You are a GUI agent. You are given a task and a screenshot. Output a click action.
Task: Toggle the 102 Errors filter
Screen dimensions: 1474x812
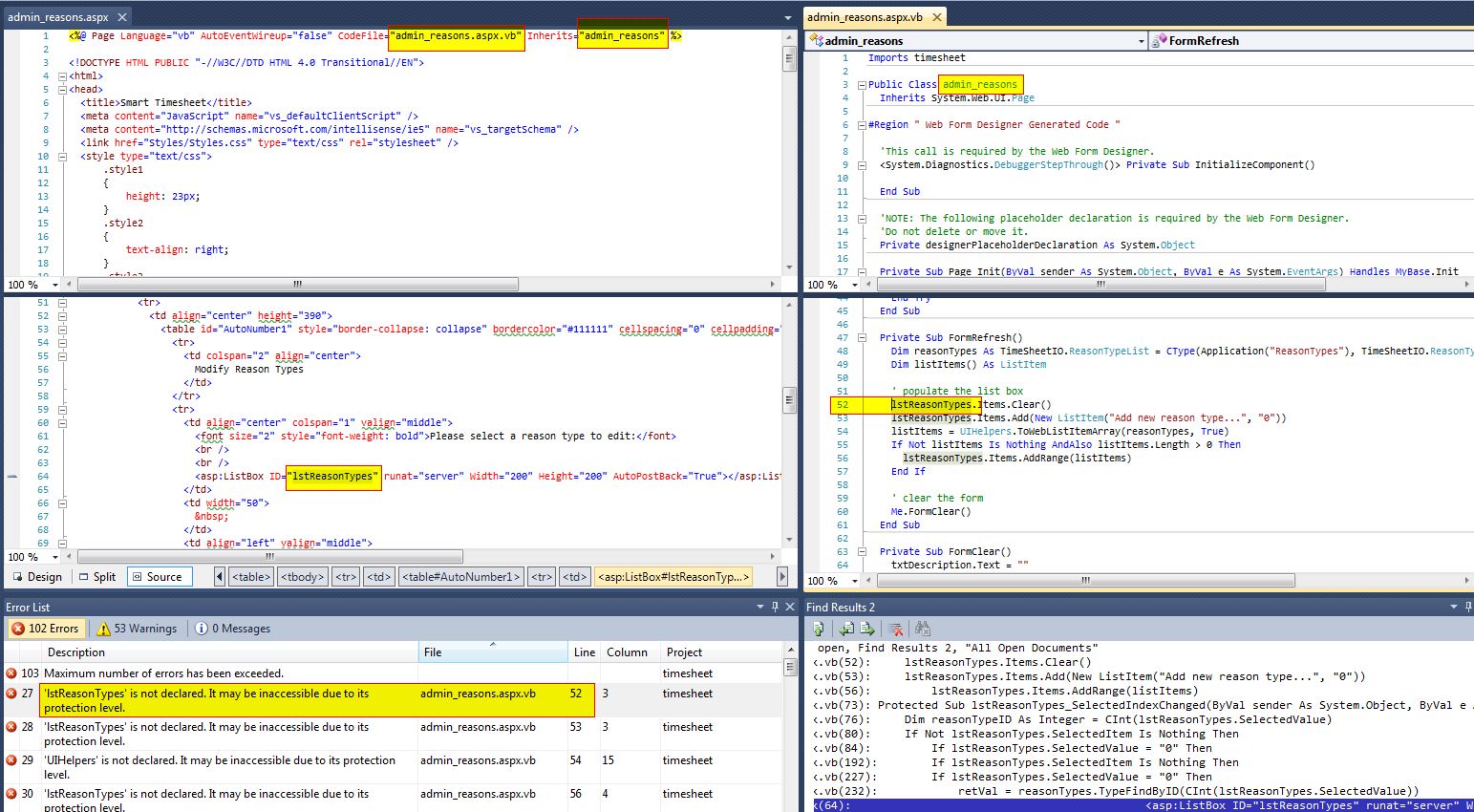click(x=45, y=629)
